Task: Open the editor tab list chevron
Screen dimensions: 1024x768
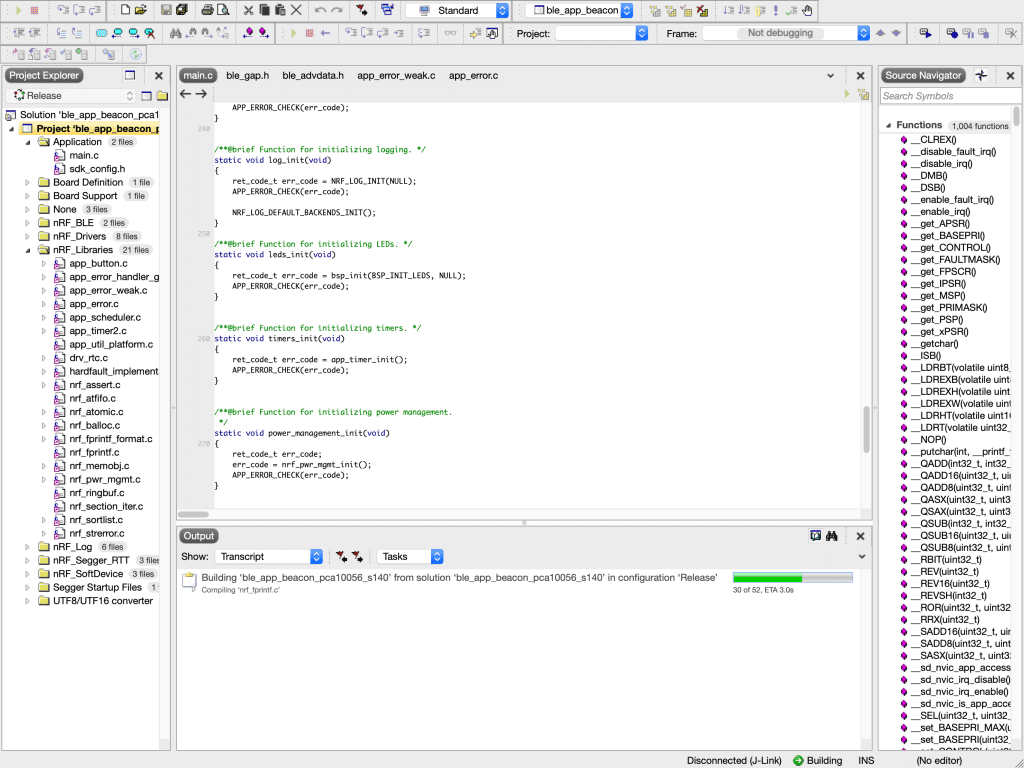Action: pos(830,76)
